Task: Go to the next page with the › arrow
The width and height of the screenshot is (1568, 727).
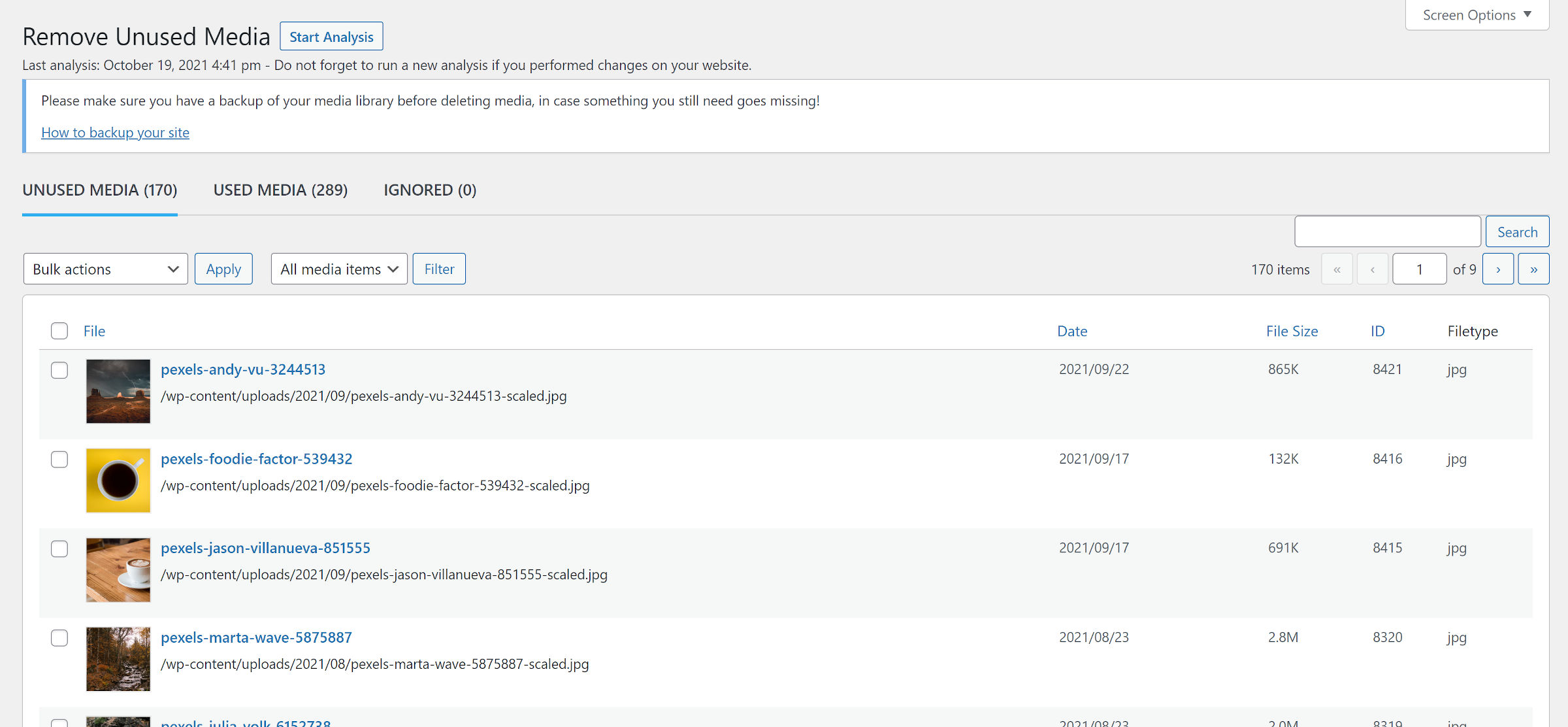Action: coord(1497,269)
